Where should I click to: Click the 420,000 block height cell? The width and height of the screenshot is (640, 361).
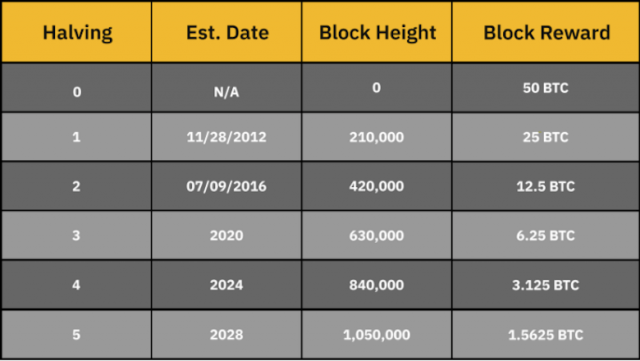pos(377,186)
